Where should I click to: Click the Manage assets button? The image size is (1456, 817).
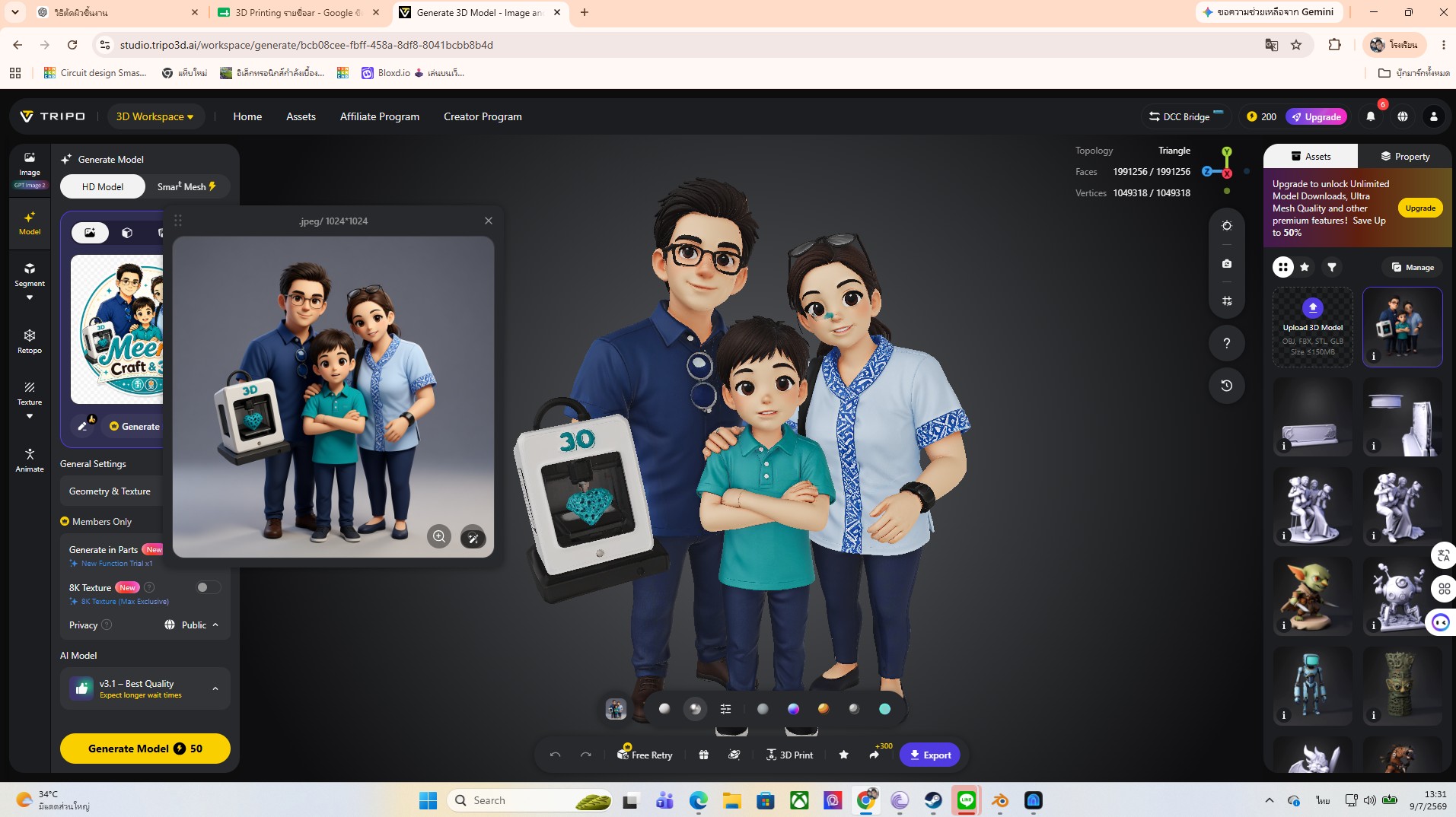click(x=1412, y=267)
